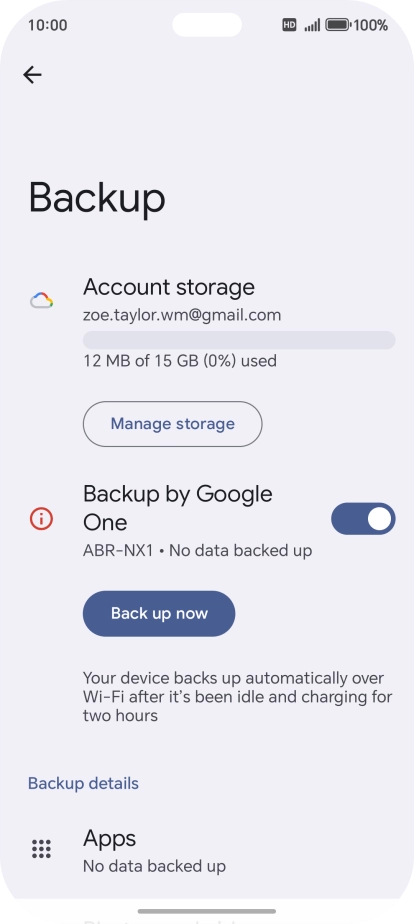Tap the Backup details section header
Viewport: 414px width, 924px height.
[84, 783]
